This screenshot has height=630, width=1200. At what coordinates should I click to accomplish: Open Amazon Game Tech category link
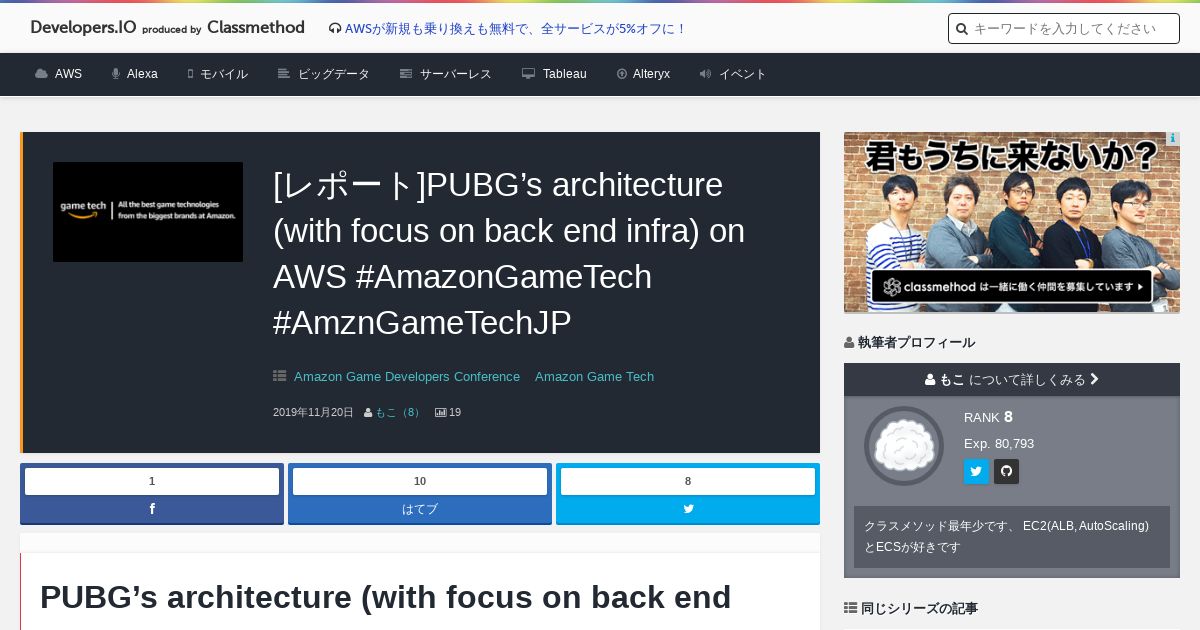(594, 377)
